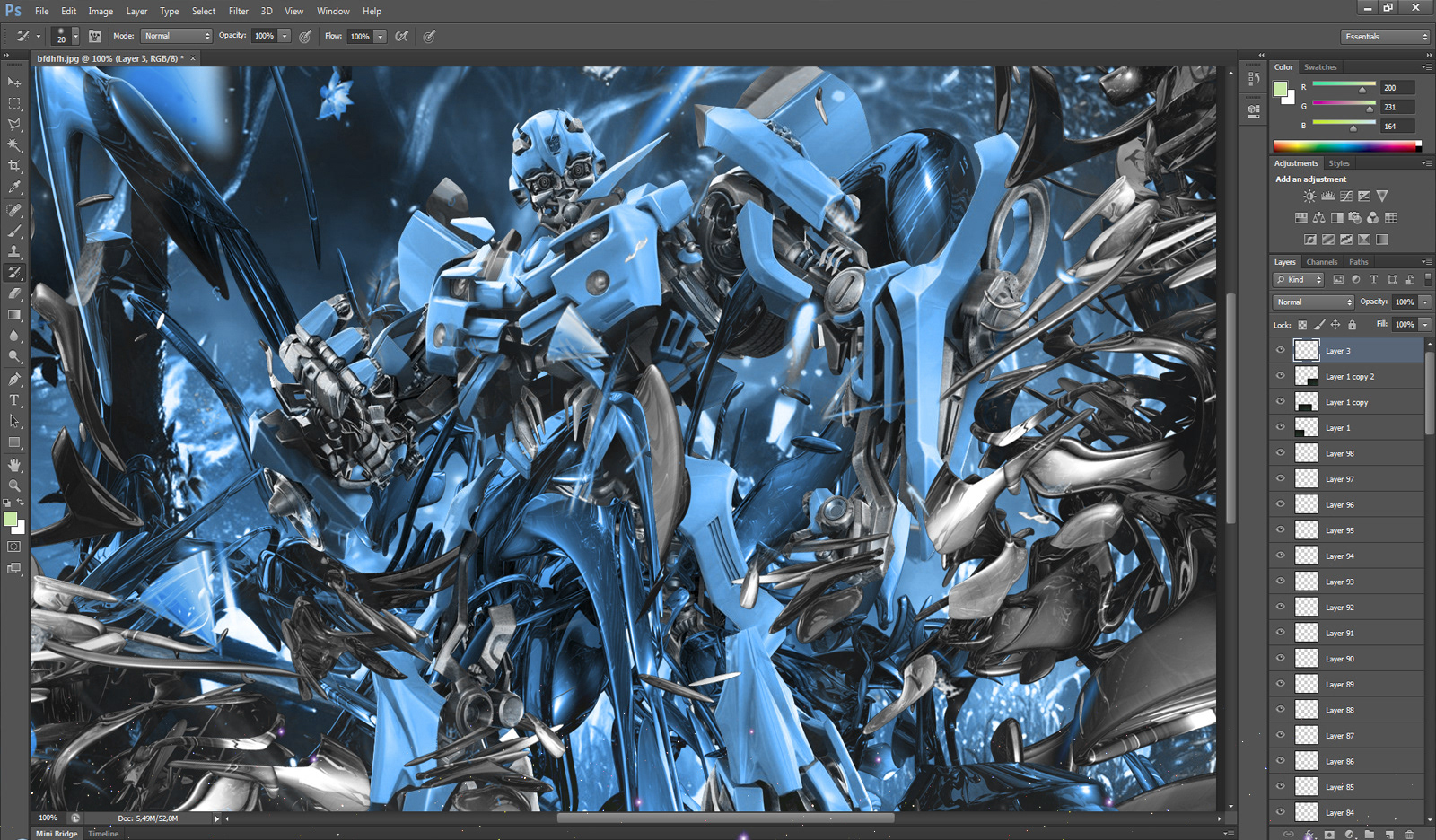Add a Color Balance adjustment
Viewport: 1436px width, 840px height.
pos(1318,217)
